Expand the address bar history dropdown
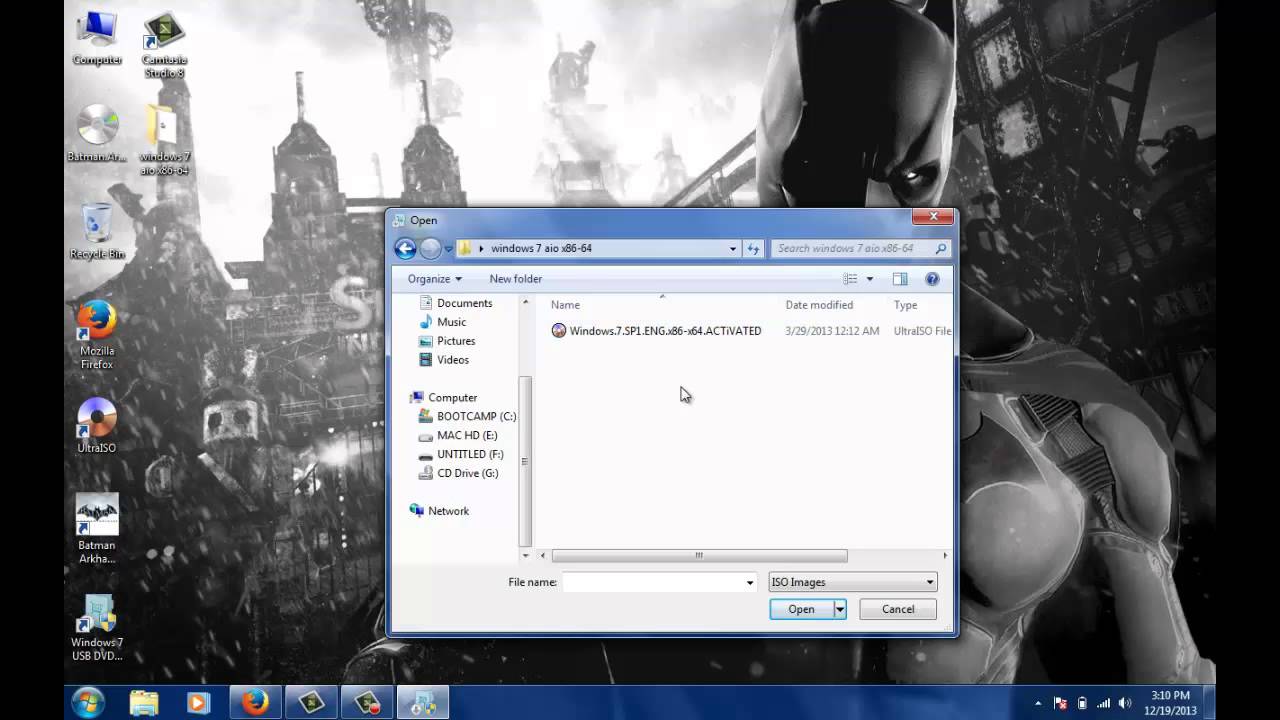This screenshot has width=1280, height=720. tap(733, 249)
